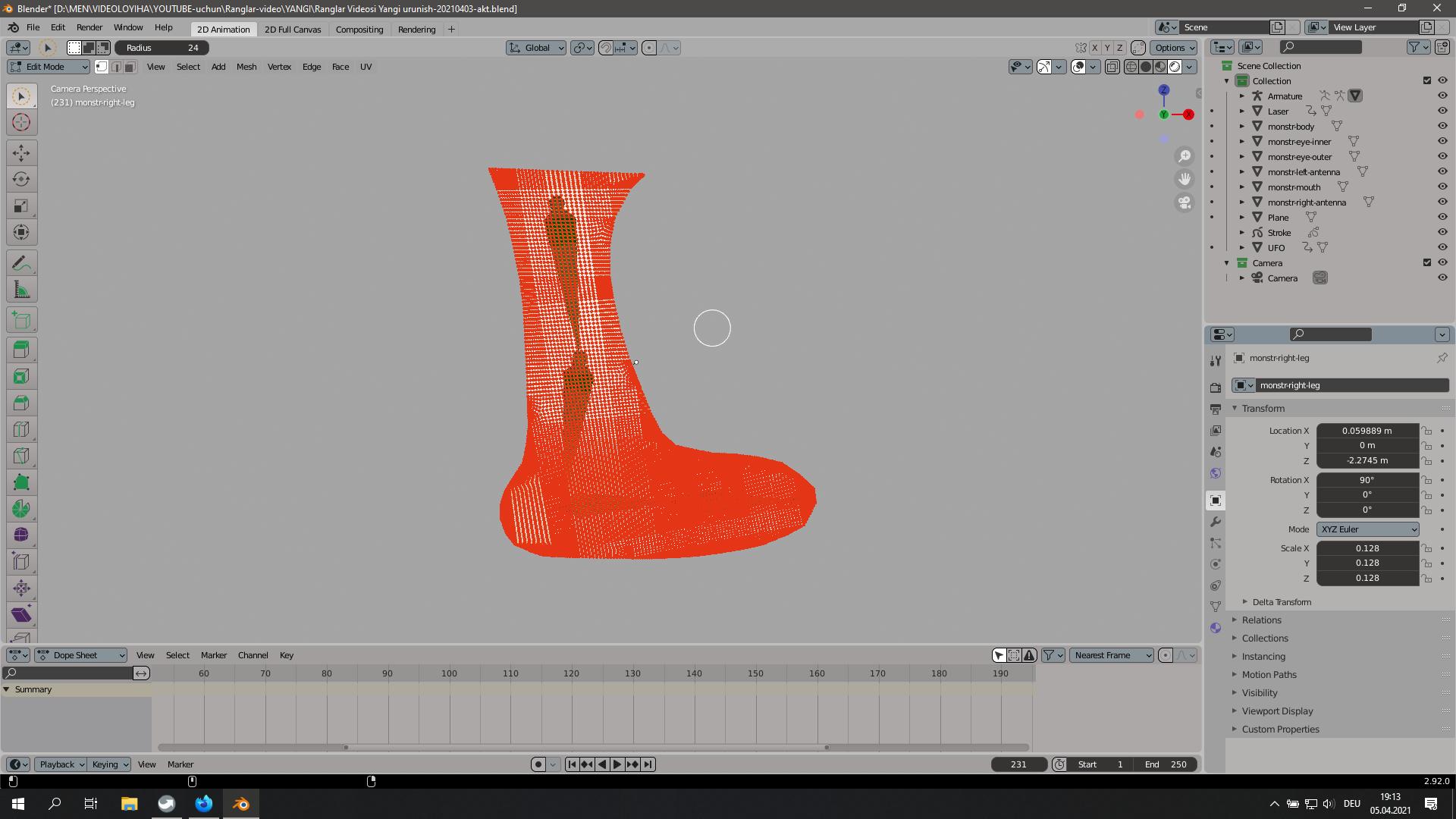Select the Knife tool
The image size is (1456, 819).
pos(21,456)
